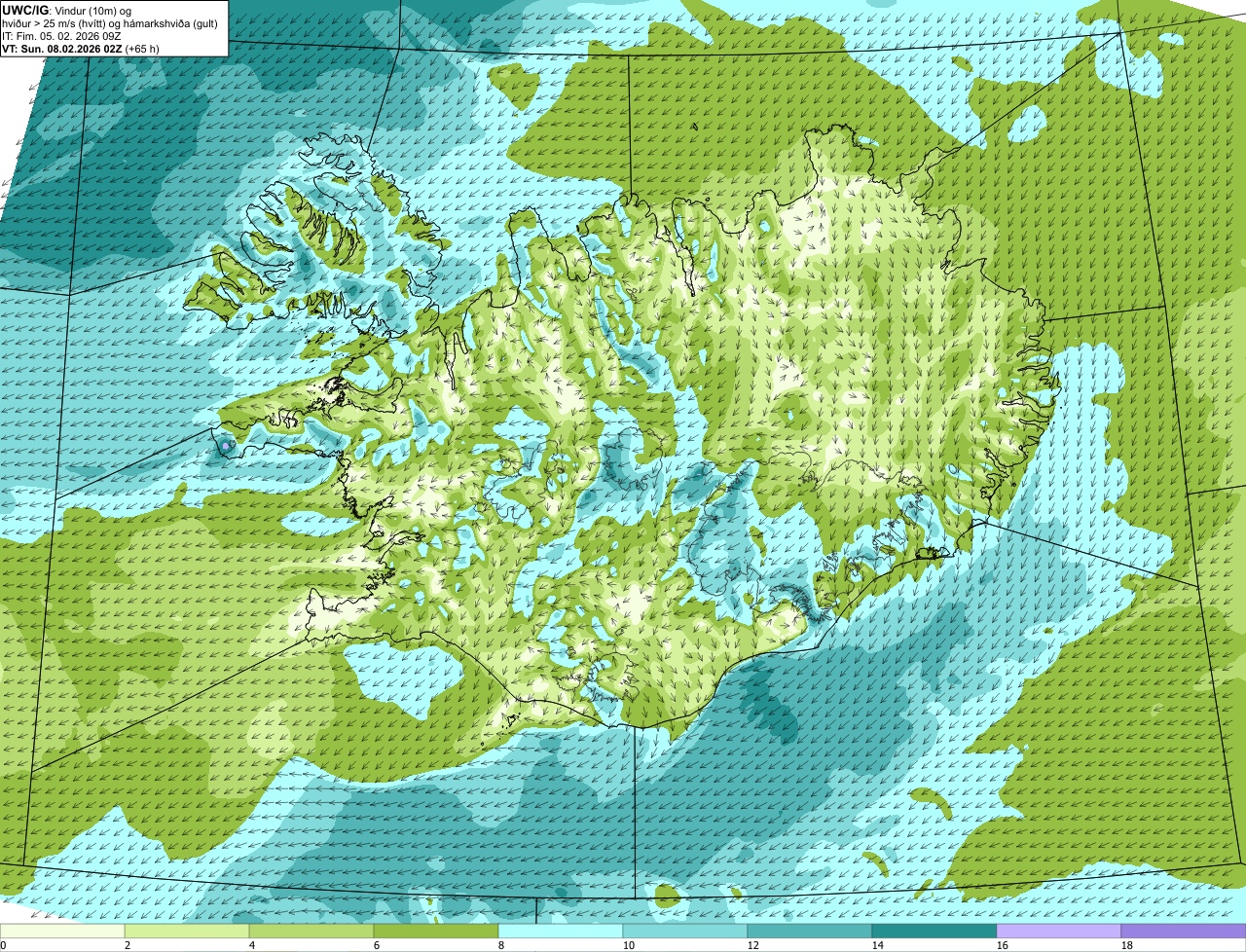This screenshot has height=952, width=1246.
Task: Click the pale yellow 0–2 legend swatch
Action: pos(62,931)
